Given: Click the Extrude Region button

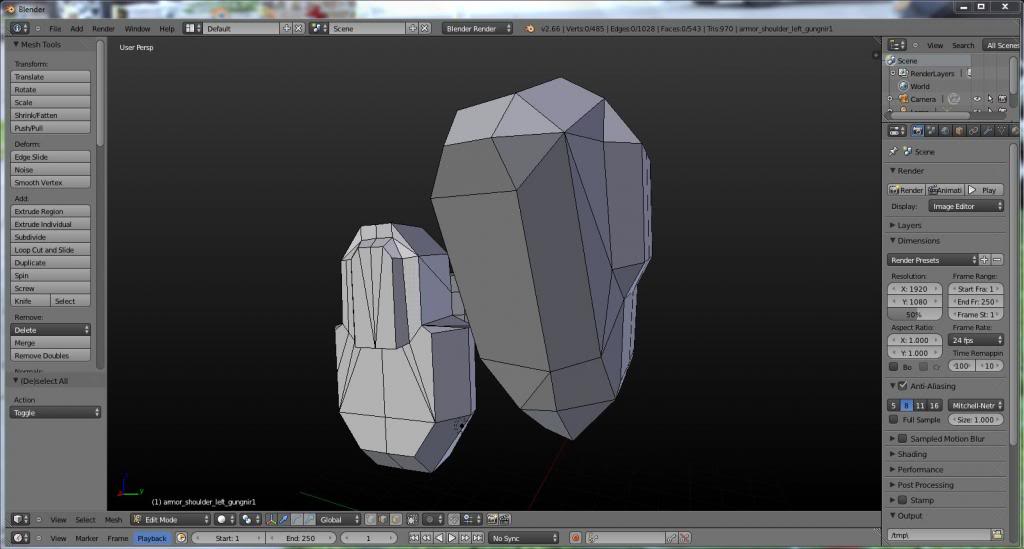Looking at the screenshot, I should point(50,212).
